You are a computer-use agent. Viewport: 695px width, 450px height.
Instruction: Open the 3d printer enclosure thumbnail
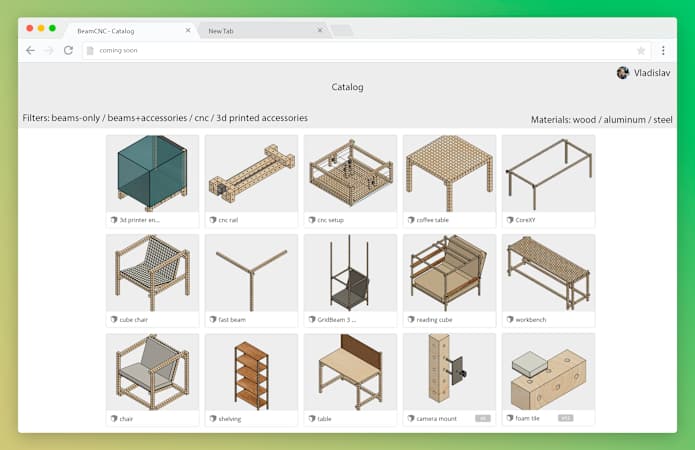click(152, 174)
